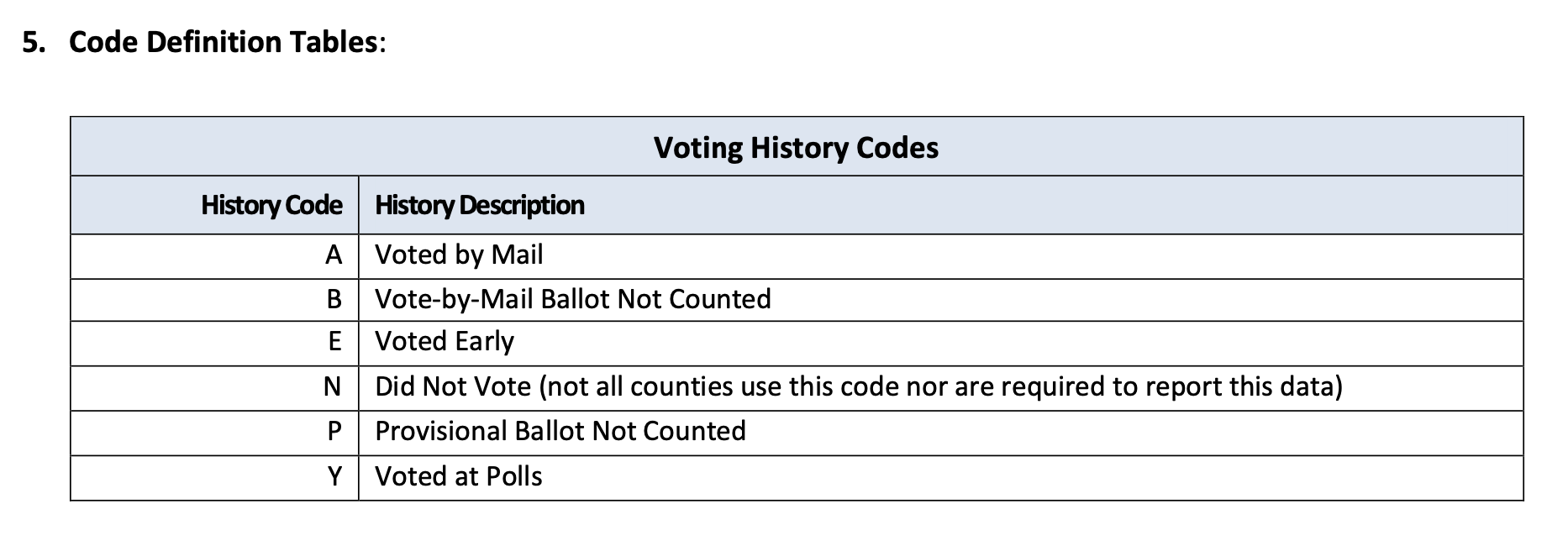
Task: Select the "History Code" column header
Action: point(271,205)
